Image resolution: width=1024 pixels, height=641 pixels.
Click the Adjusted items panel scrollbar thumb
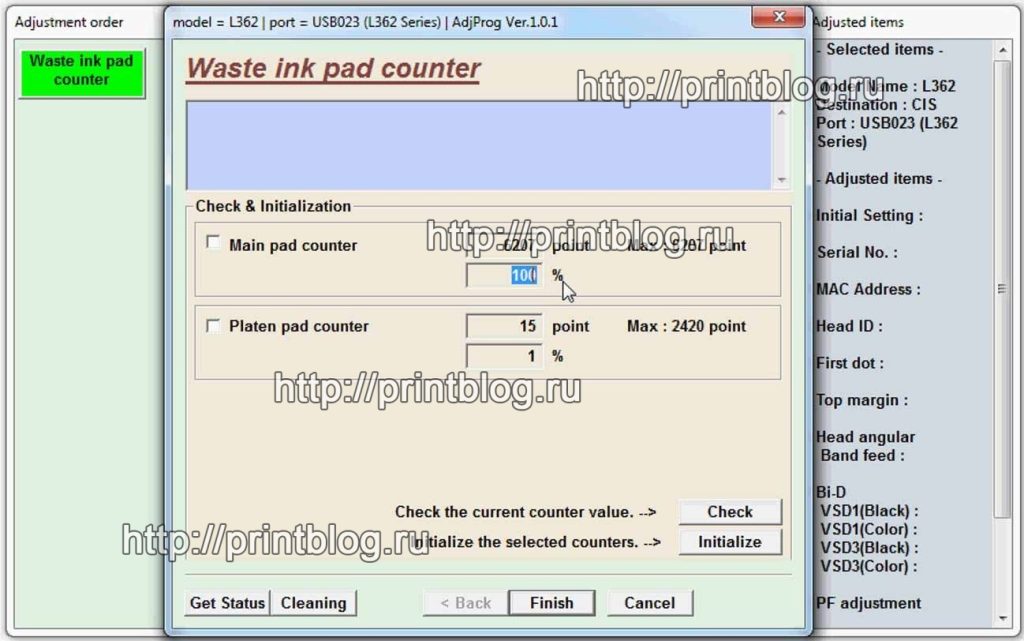click(x=1001, y=290)
